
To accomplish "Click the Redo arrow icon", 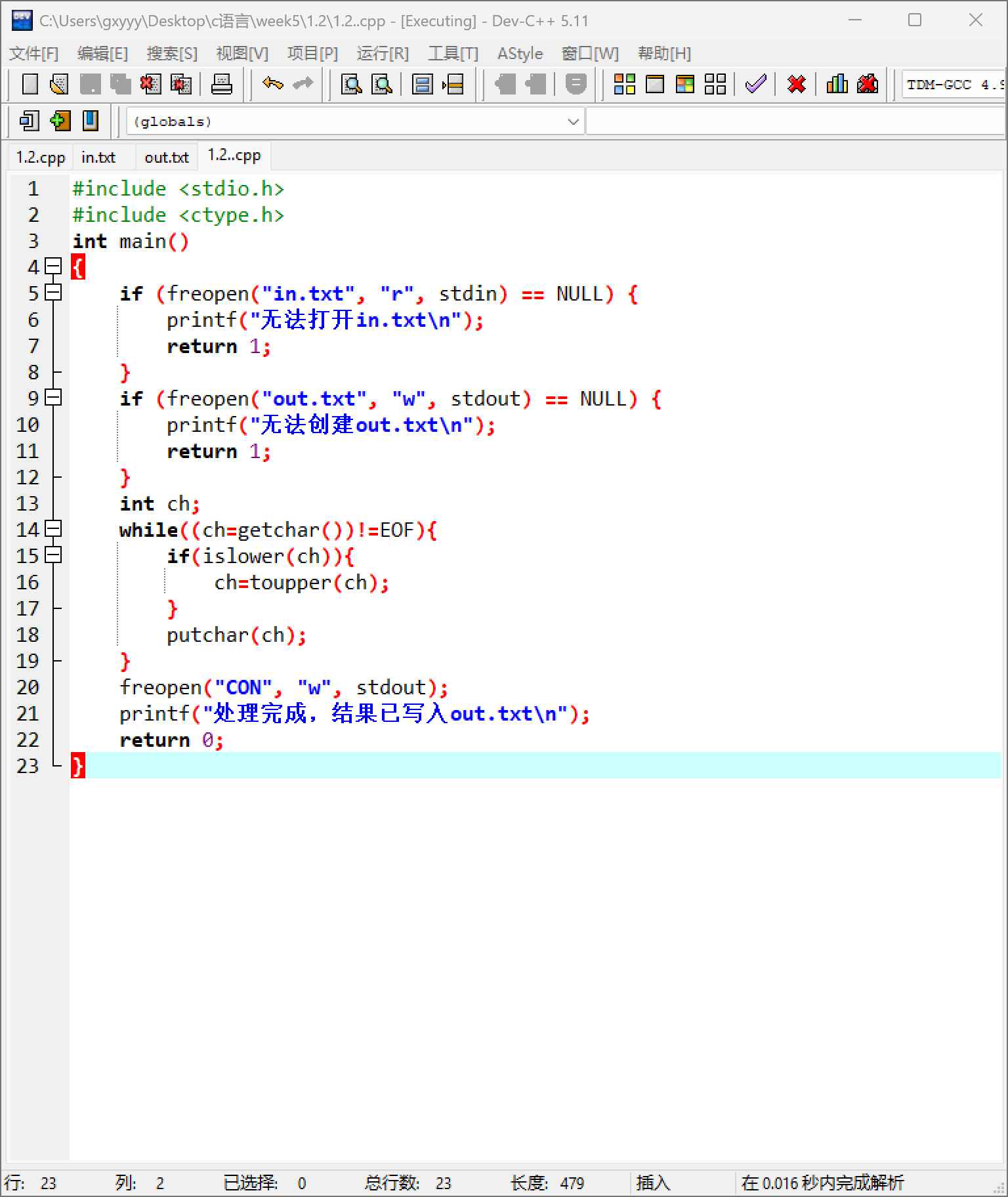I will (x=303, y=84).
